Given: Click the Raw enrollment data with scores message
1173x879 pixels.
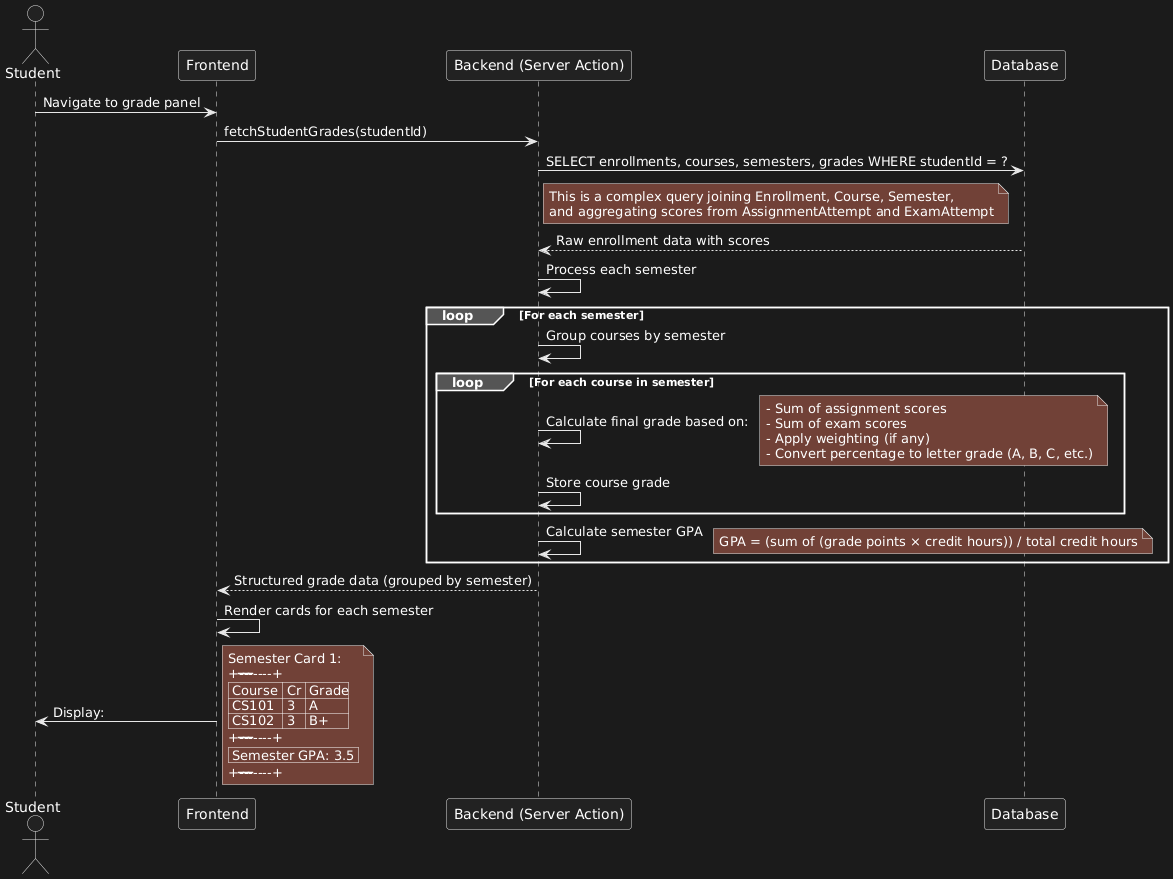Looking at the screenshot, I should click(663, 240).
